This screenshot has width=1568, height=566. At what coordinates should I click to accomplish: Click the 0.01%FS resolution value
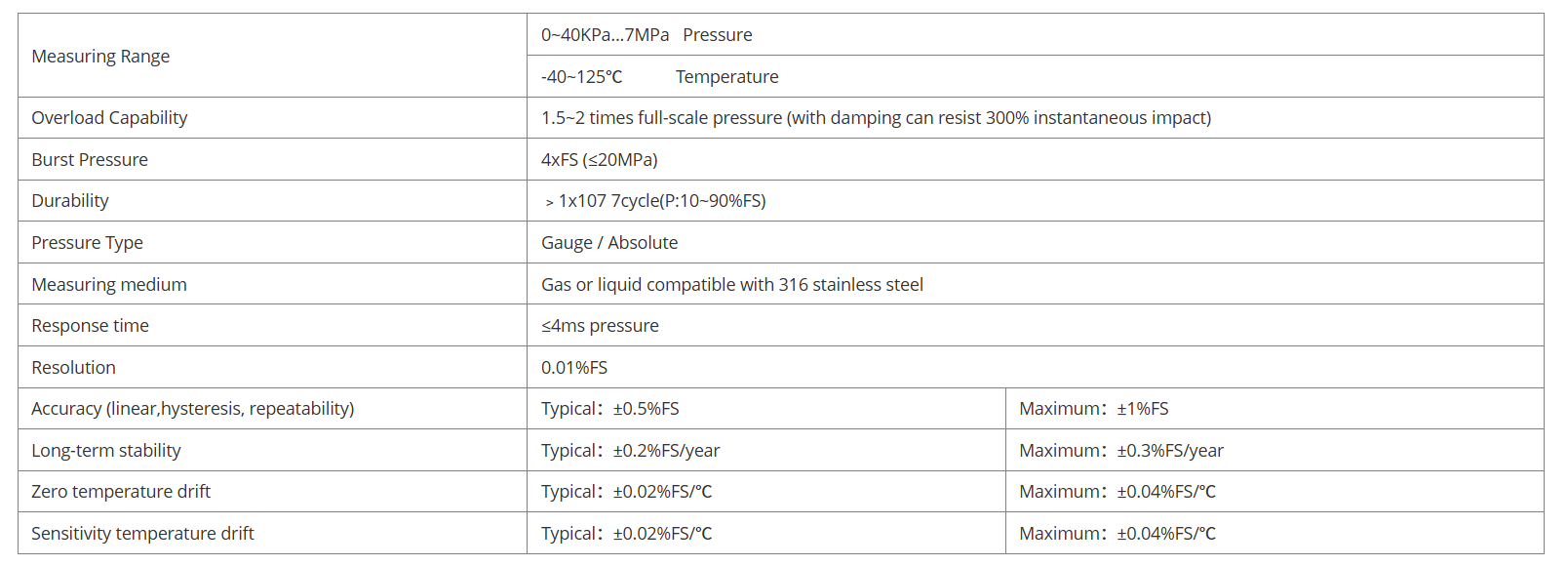coord(574,368)
